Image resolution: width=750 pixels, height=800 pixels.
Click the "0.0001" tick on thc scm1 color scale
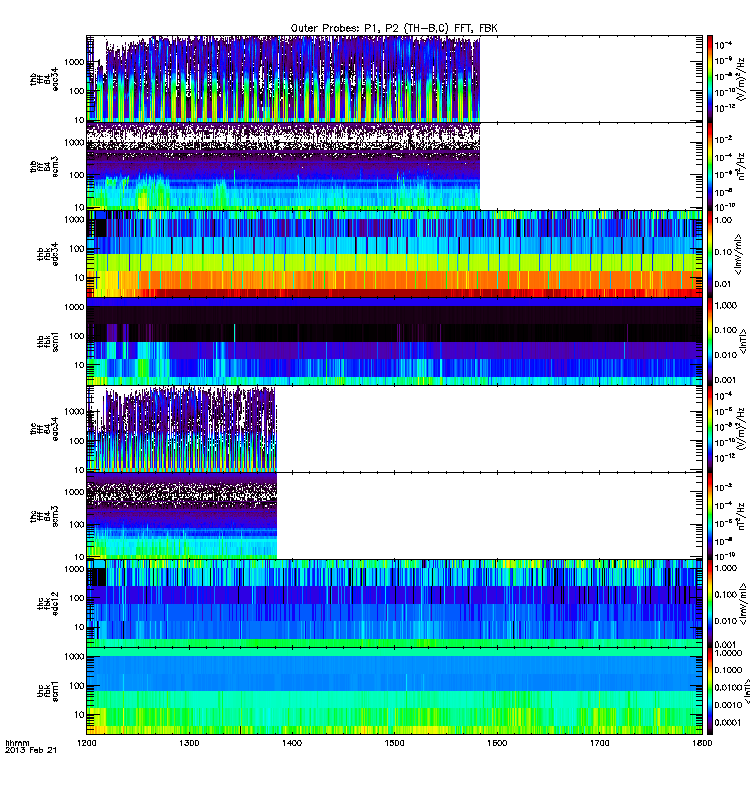click(728, 722)
